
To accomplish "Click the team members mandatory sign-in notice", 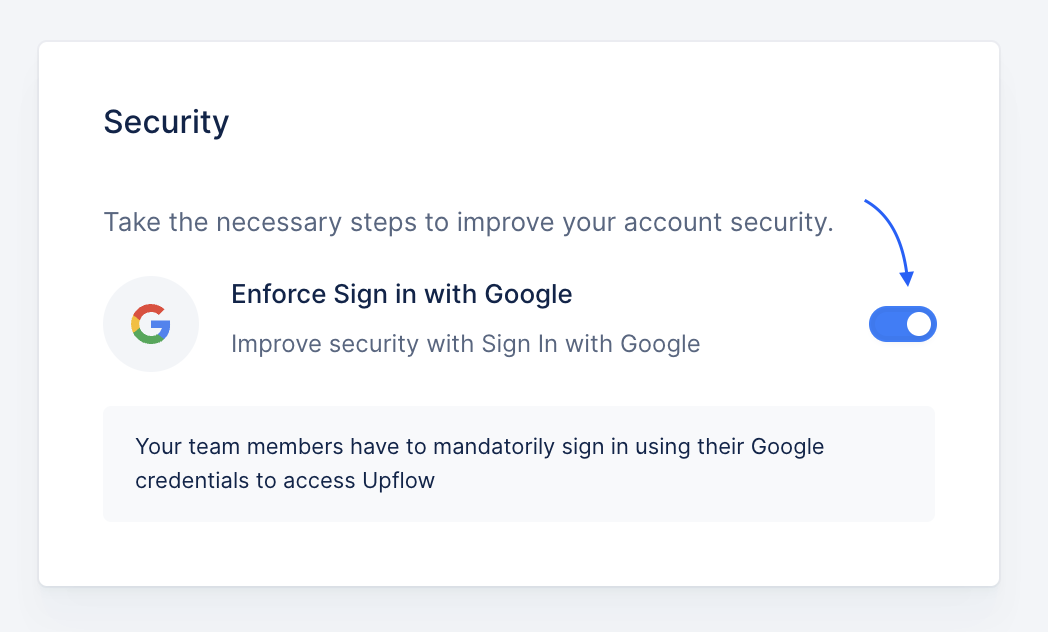I will [x=479, y=464].
